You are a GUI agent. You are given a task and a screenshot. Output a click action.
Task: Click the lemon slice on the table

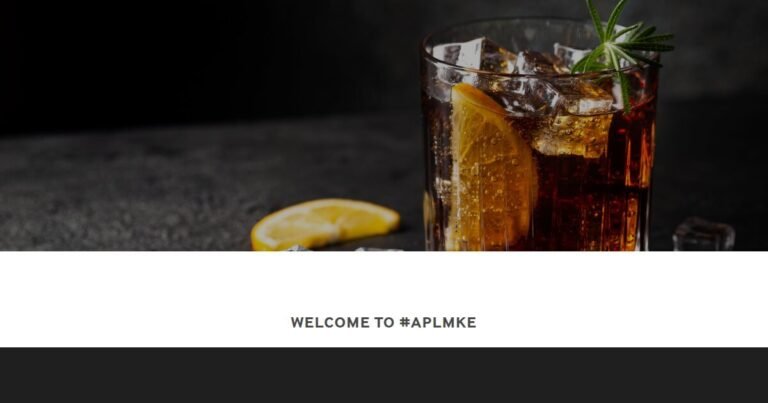pyautogui.click(x=325, y=224)
